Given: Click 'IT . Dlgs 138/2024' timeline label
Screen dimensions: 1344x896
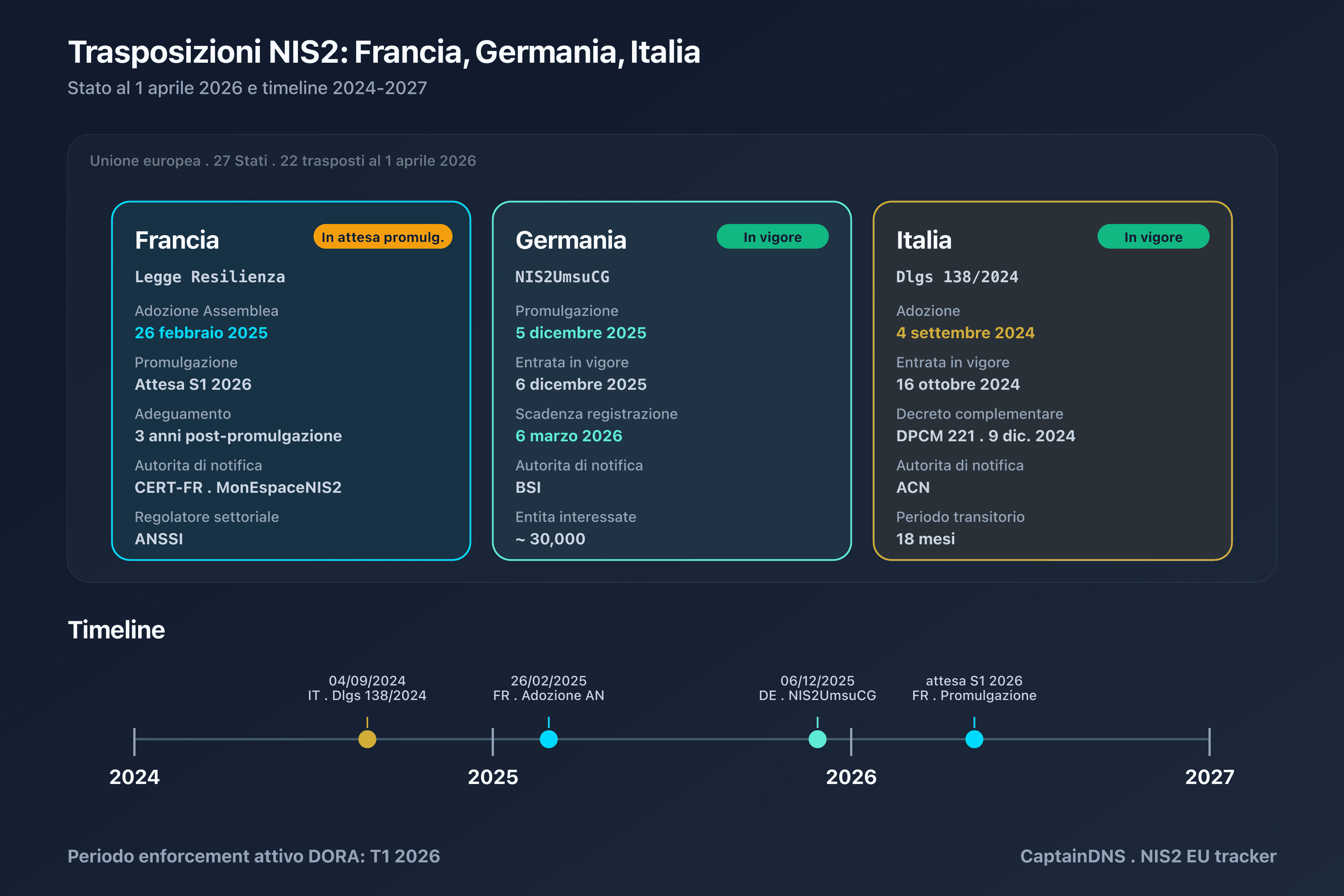Looking at the screenshot, I should pyautogui.click(x=367, y=696).
